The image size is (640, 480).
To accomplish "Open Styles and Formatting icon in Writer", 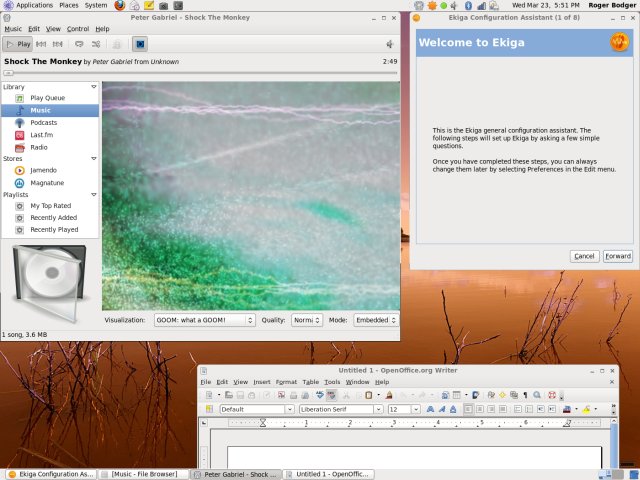I will click(209, 409).
